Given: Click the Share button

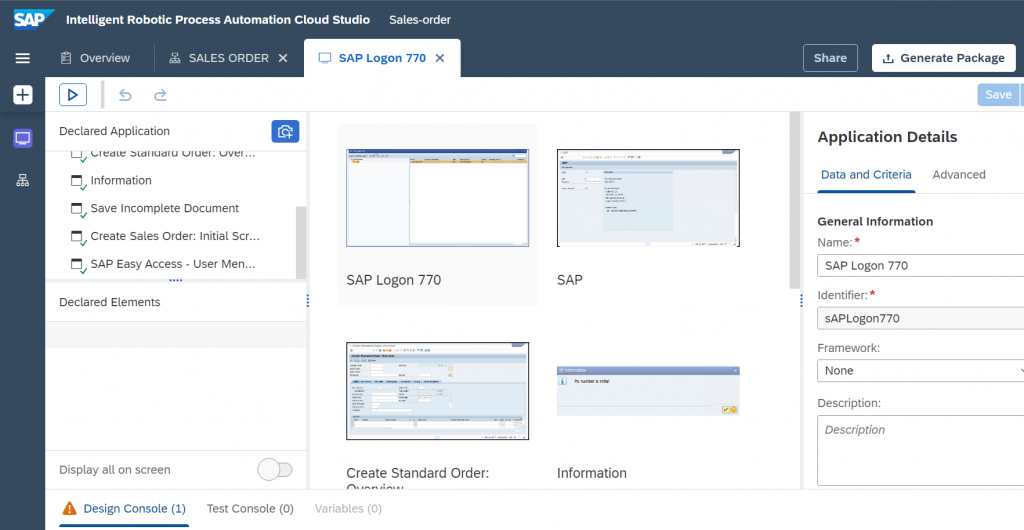Looking at the screenshot, I should tap(830, 58).
